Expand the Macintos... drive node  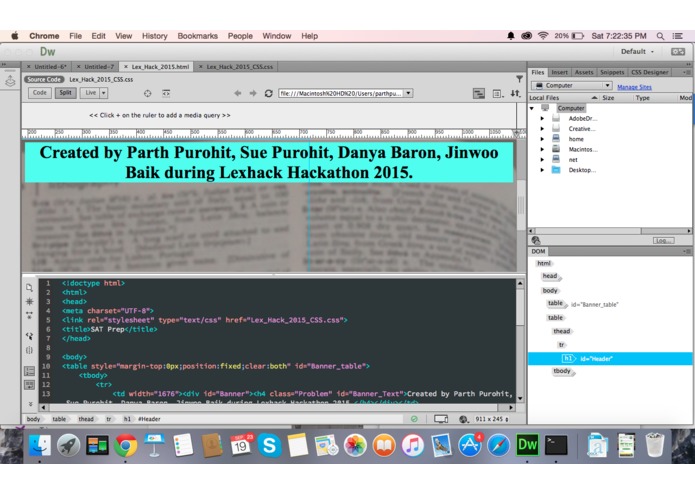pyautogui.click(x=542, y=149)
